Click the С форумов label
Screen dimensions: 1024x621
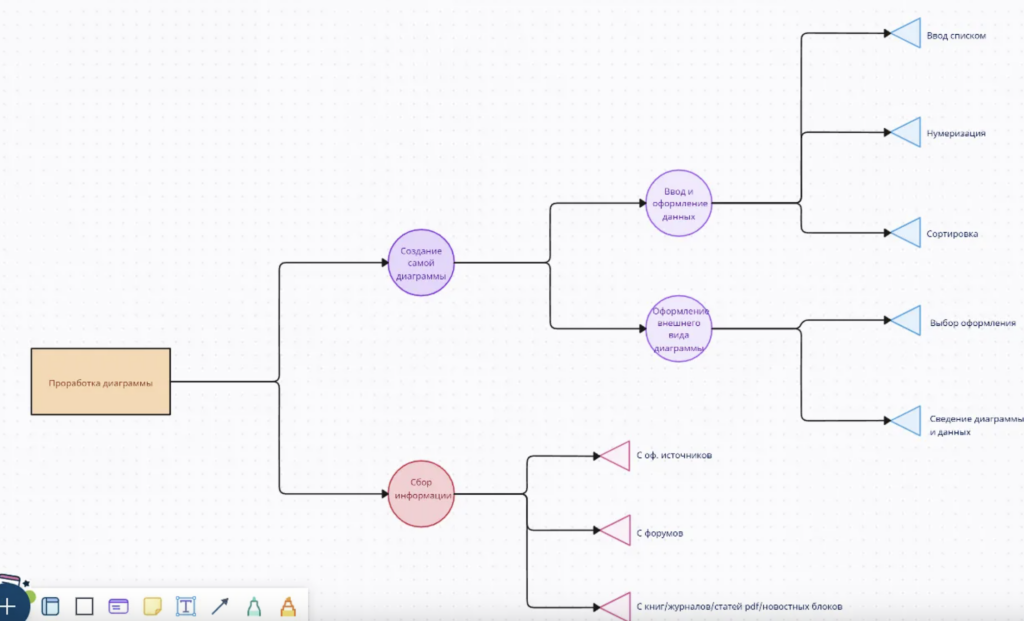(x=660, y=533)
